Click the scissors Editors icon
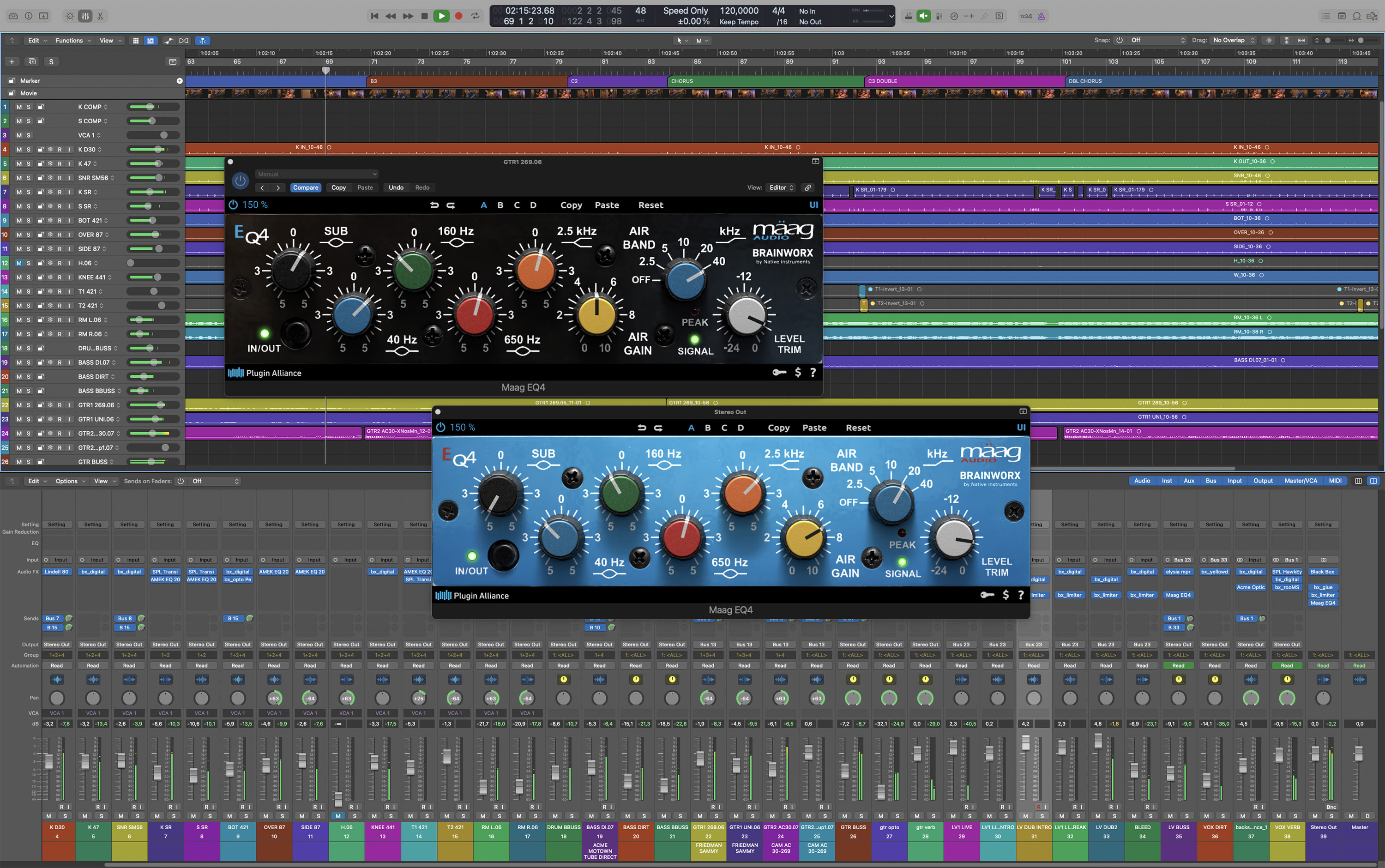 tap(101, 16)
